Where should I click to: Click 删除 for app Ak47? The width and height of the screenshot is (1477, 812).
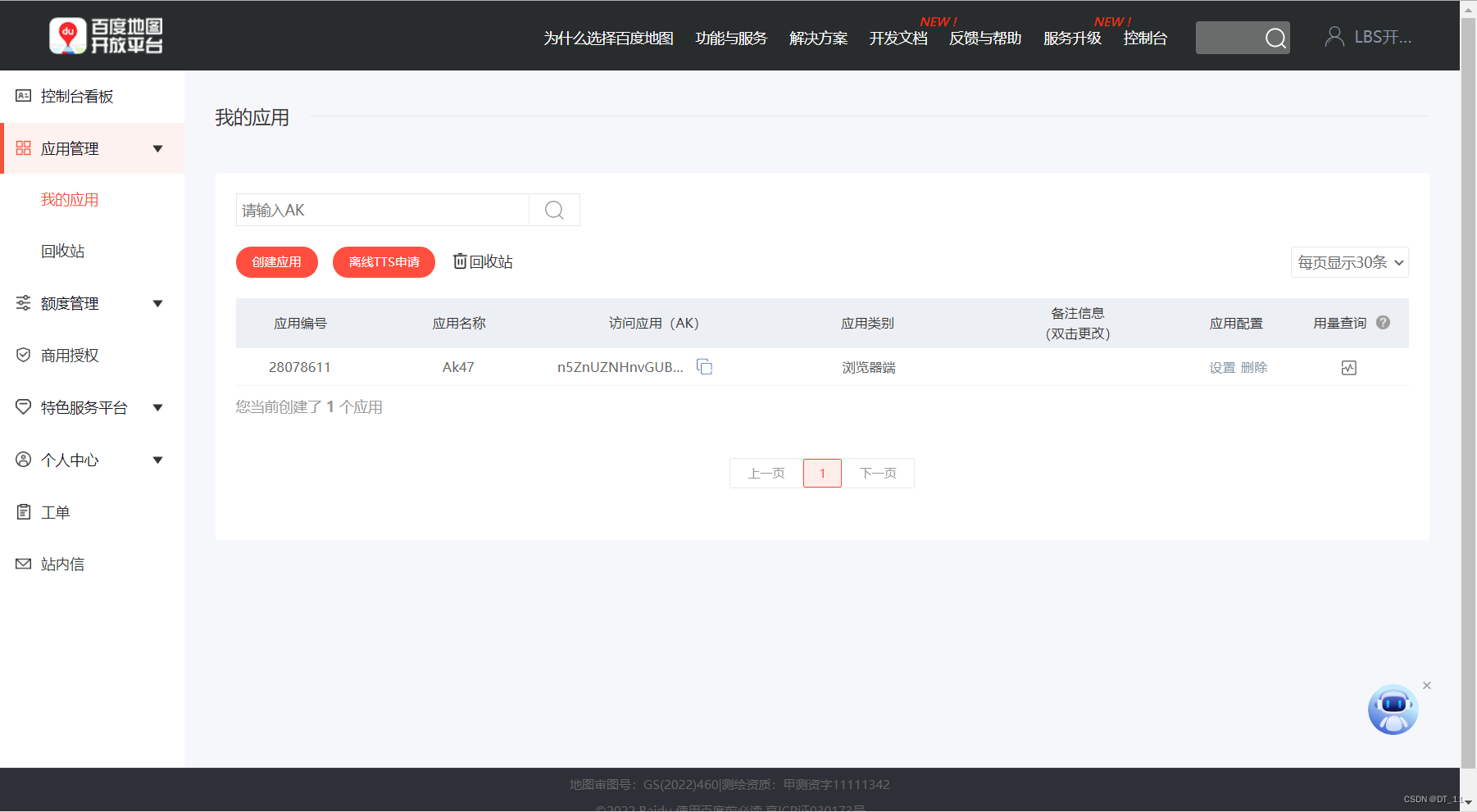tap(1254, 368)
